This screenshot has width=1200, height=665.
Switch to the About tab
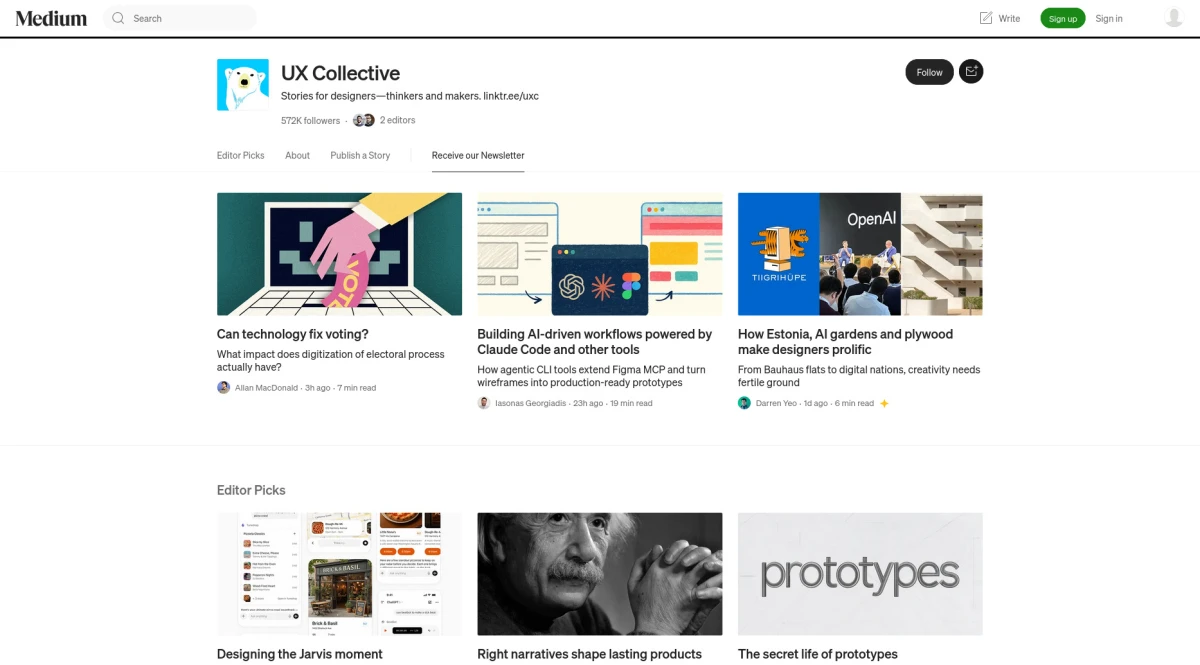click(297, 155)
